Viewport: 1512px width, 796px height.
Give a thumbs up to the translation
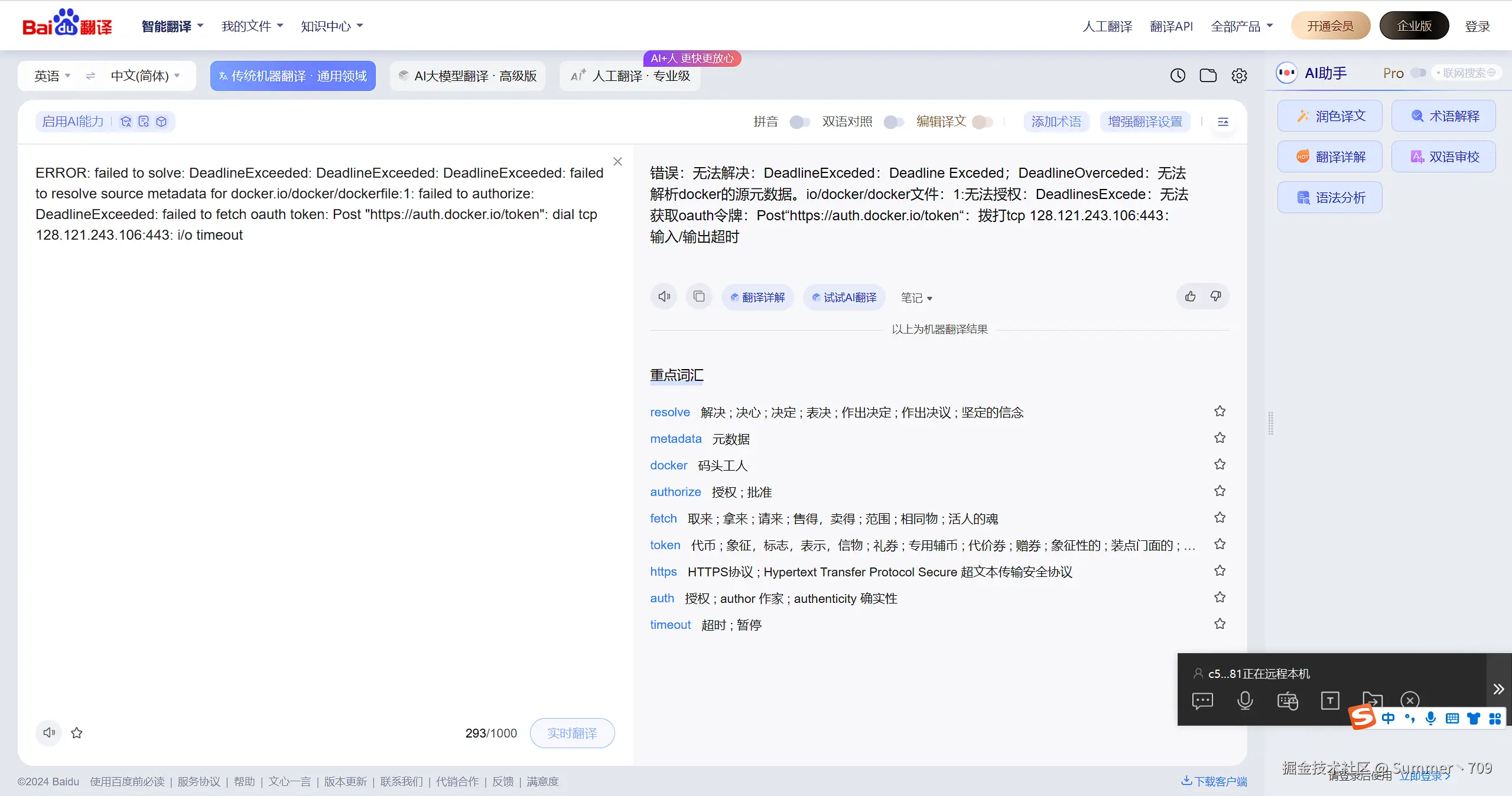(x=1190, y=296)
